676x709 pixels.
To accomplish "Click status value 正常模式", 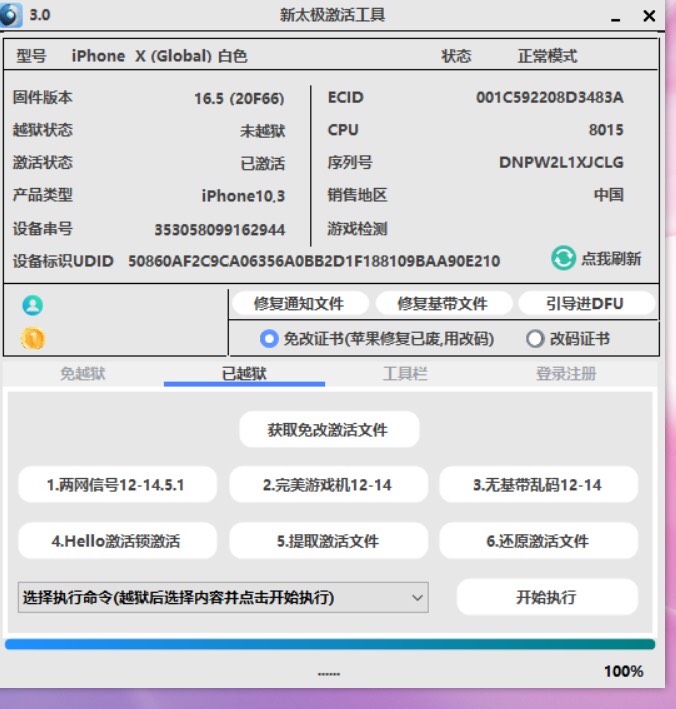I will point(547,56).
